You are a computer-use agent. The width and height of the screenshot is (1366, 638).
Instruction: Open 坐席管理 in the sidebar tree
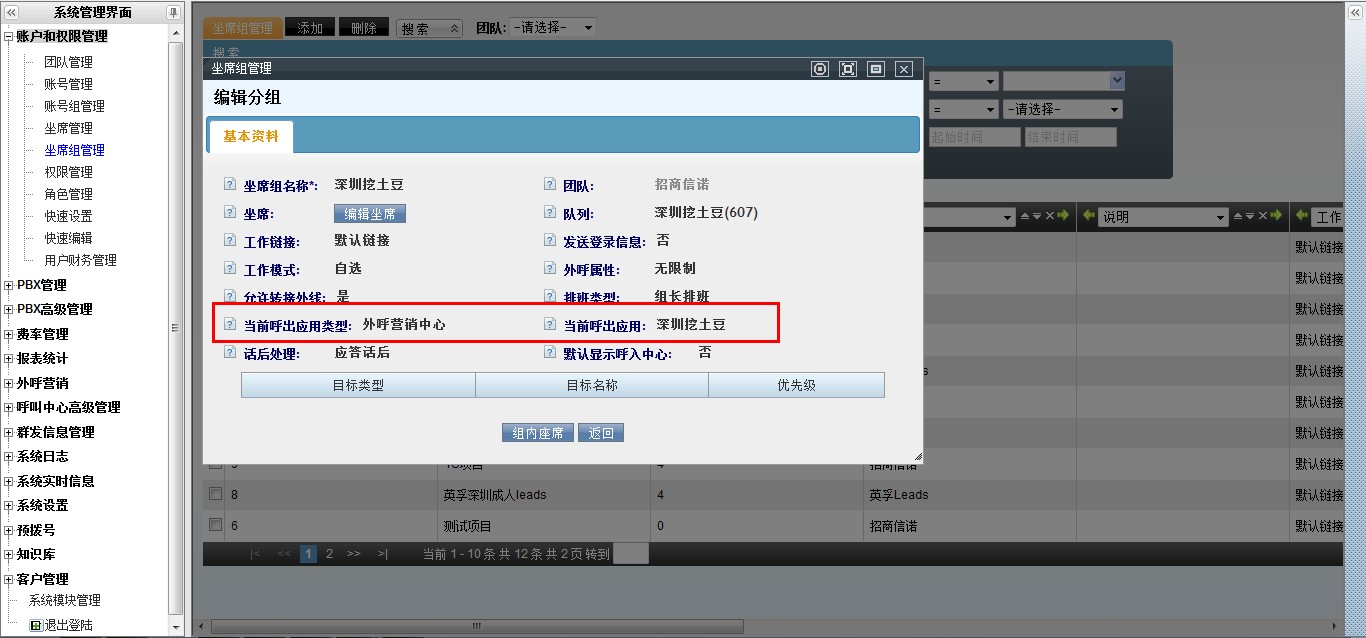pos(68,128)
